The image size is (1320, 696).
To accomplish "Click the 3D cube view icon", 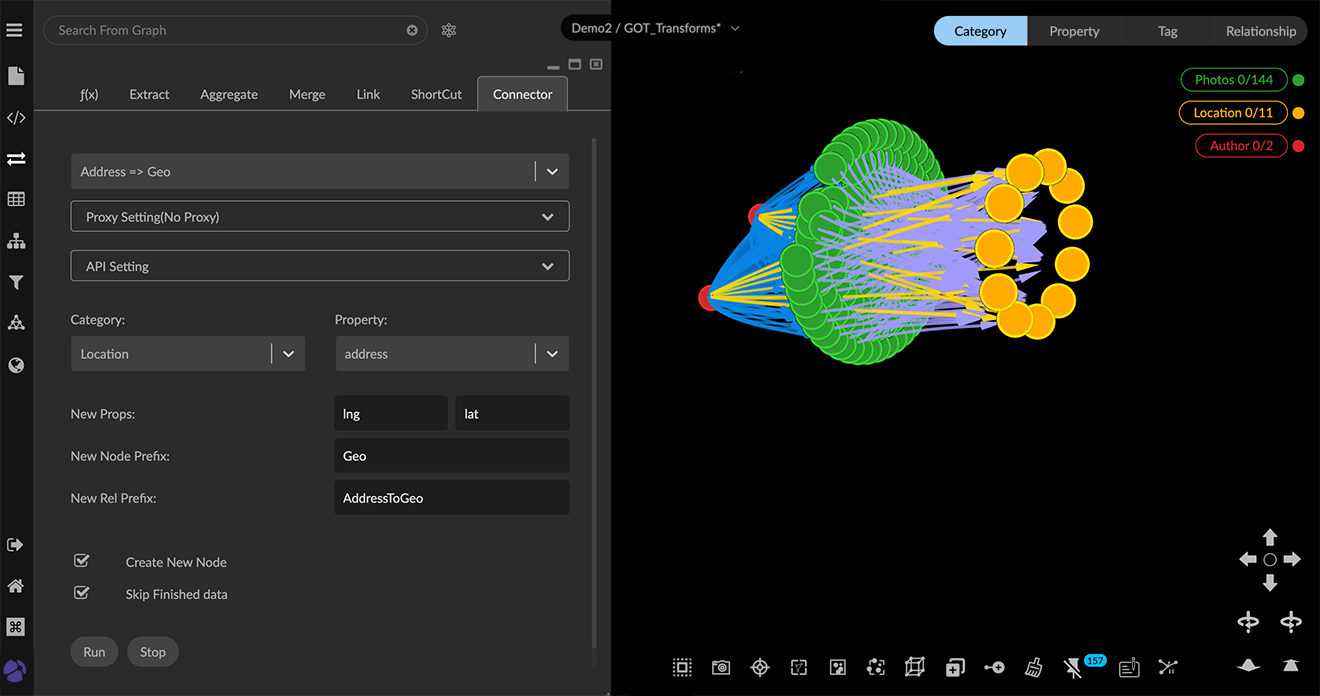I will tap(914, 667).
